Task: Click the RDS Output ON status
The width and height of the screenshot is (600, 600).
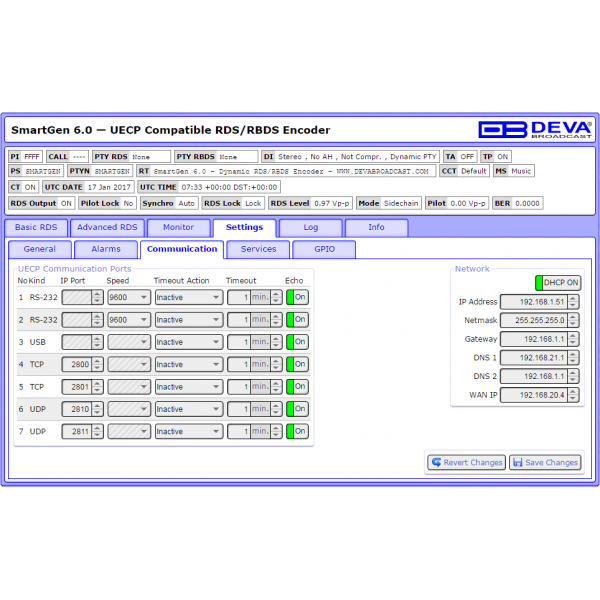Action: point(42,203)
